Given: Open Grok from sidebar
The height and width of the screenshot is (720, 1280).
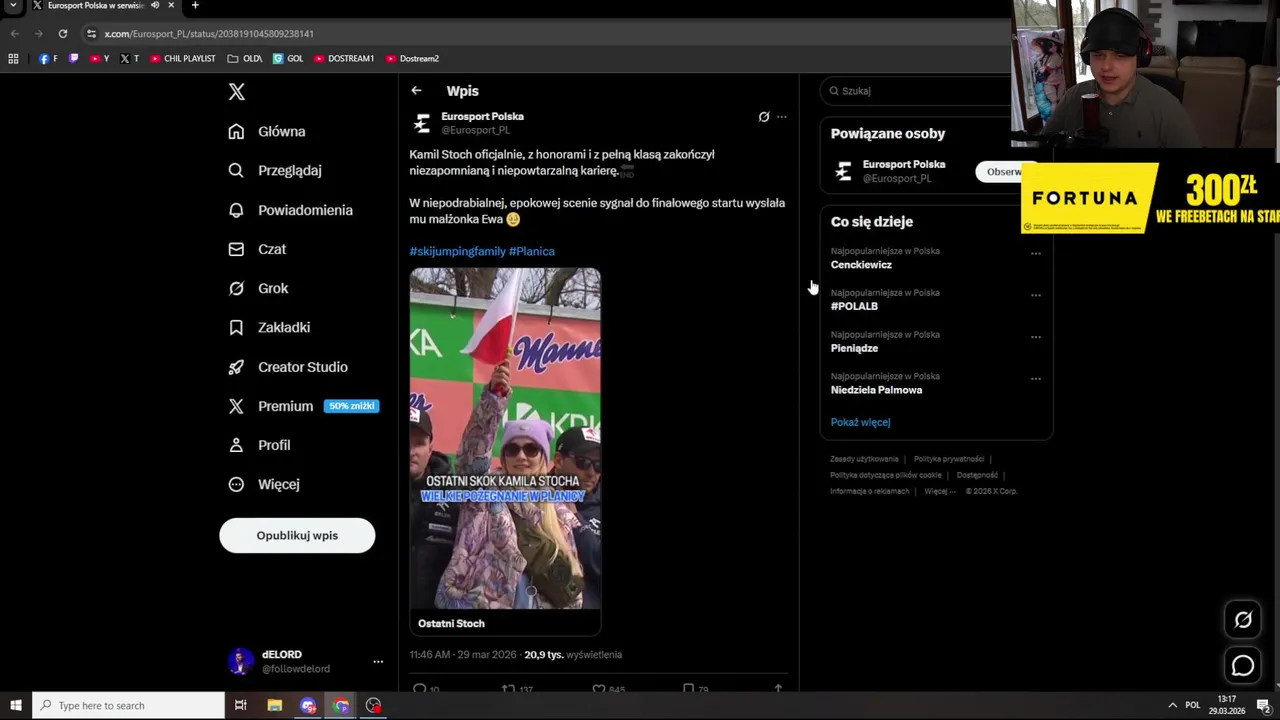Looking at the screenshot, I should pos(258,288).
